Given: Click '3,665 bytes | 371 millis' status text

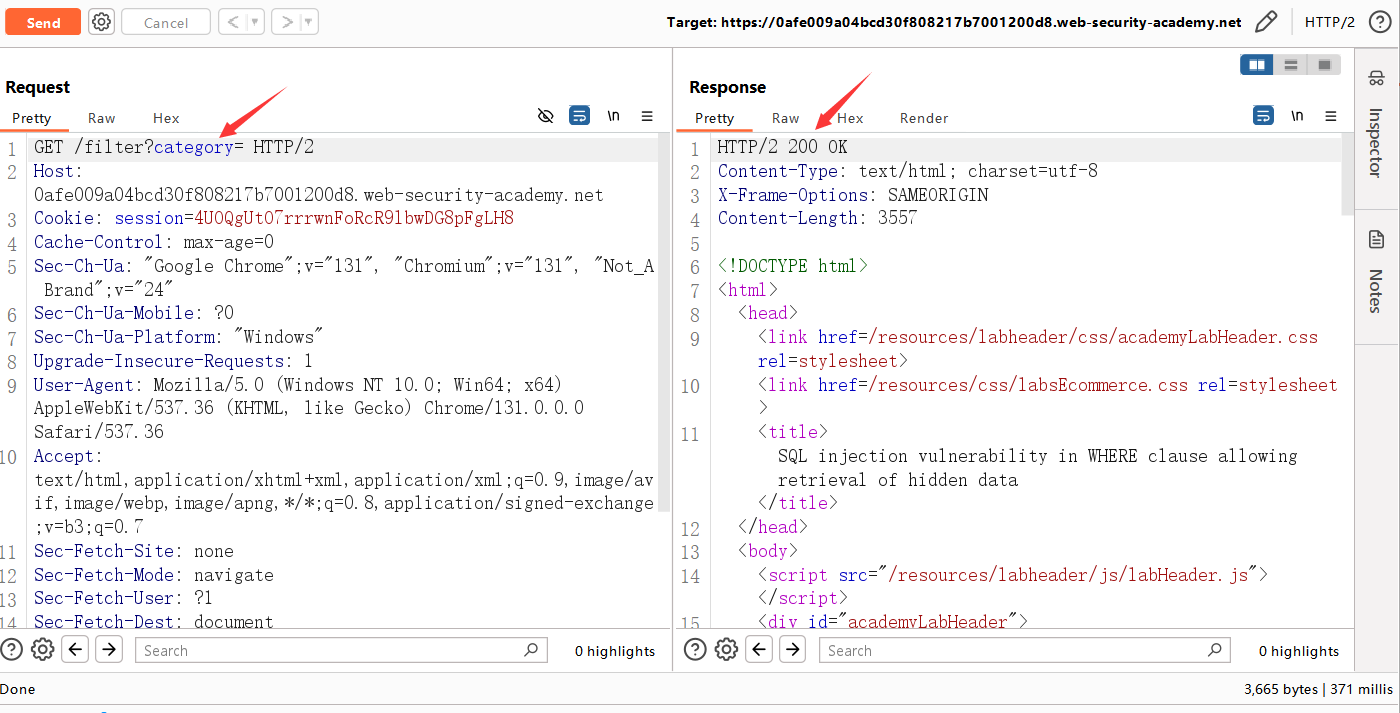Looking at the screenshot, I should click(x=1318, y=689).
